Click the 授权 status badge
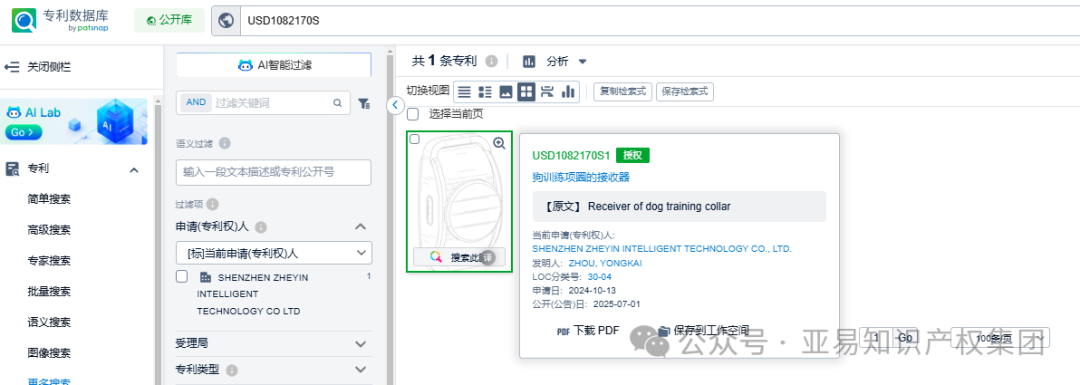The height and width of the screenshot is (385, 1080). coord(632,156)
